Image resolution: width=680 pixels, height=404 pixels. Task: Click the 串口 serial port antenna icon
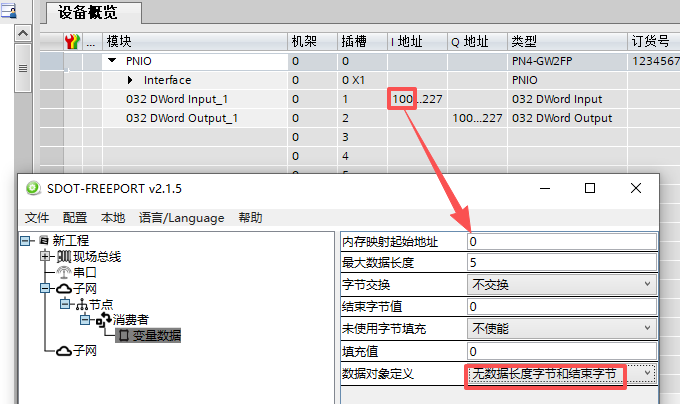click(63, 272)
